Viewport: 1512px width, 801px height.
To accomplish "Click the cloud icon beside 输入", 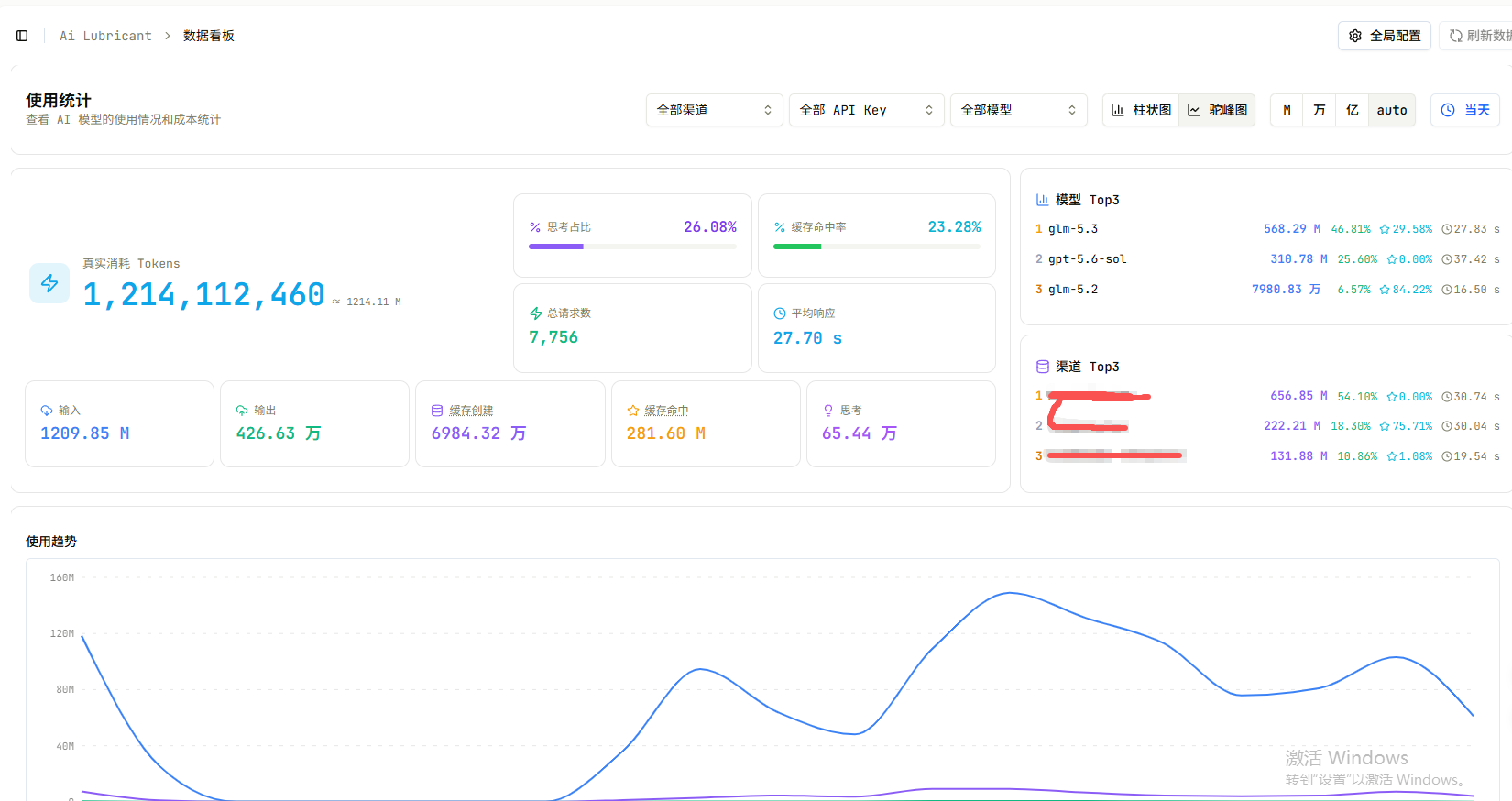I will 47,411.
